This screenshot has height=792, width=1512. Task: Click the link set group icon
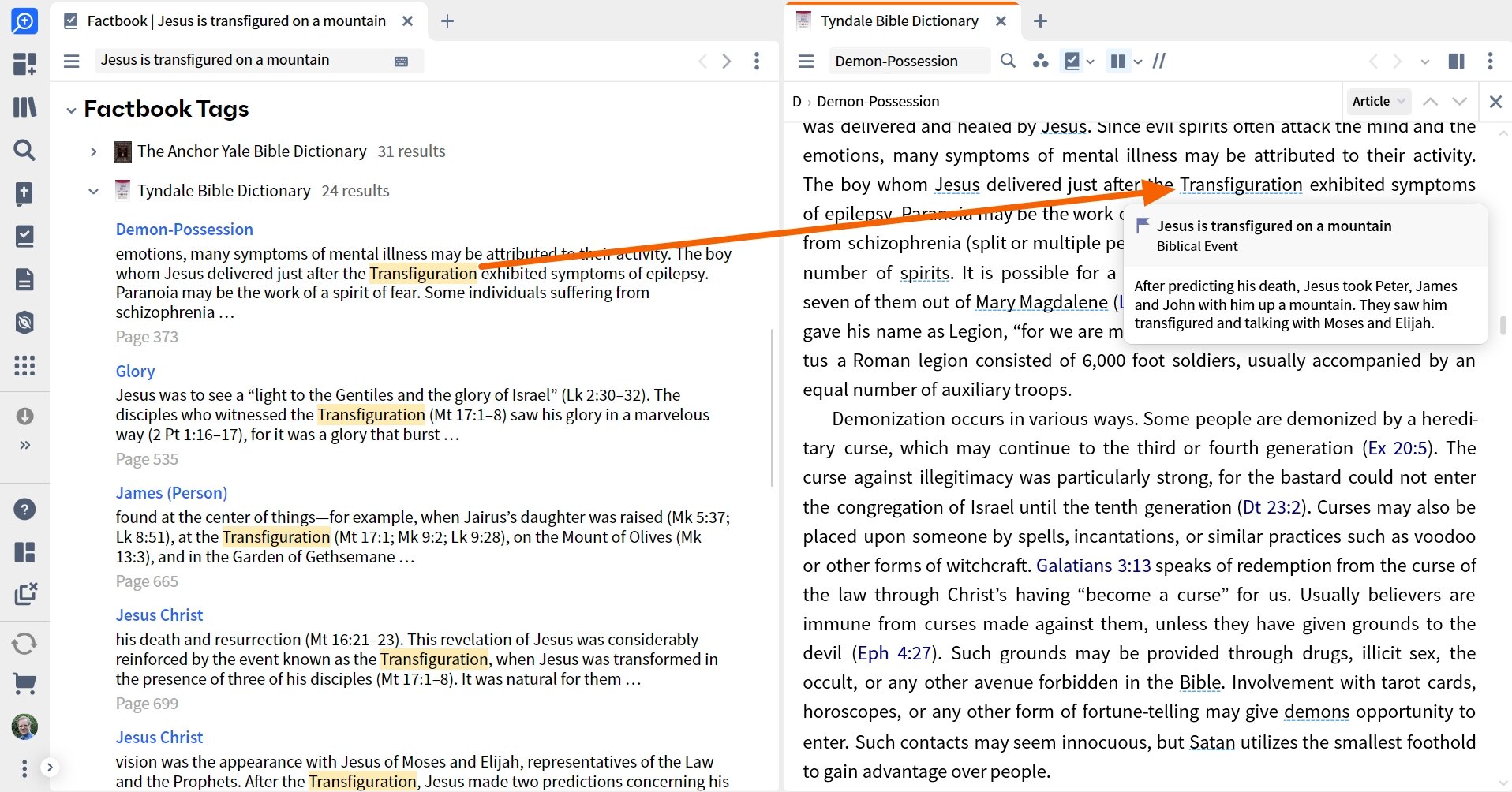1040,61
